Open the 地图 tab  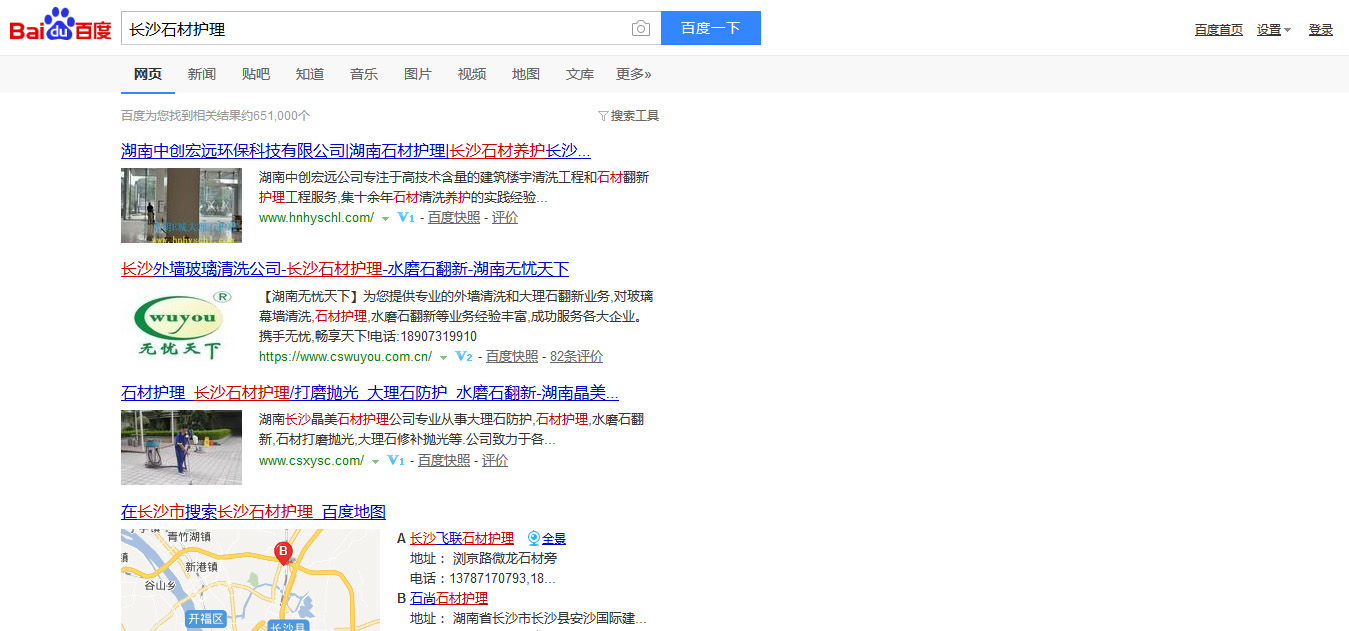tap(525, 73)
